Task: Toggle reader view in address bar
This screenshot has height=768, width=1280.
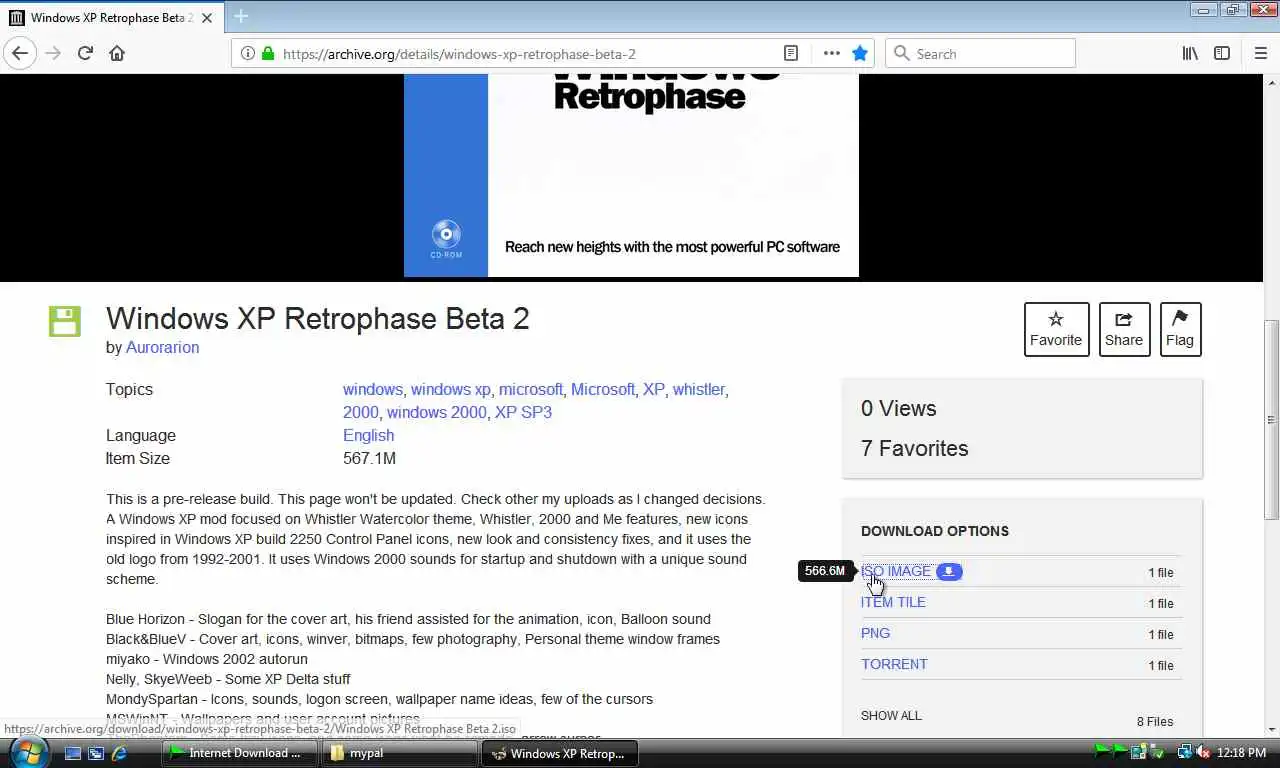Action: pos(790,54)
